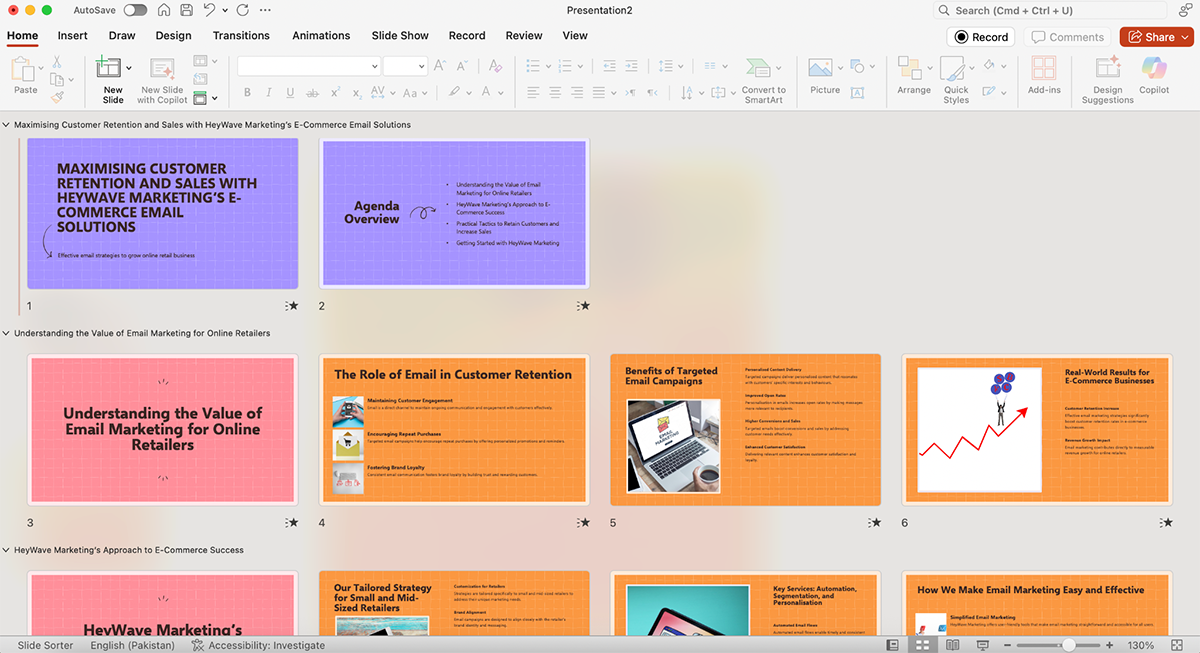This screenshot has width=1200, height=653.
Task: Open Design Suggestions
Action: click(1106, 78)
